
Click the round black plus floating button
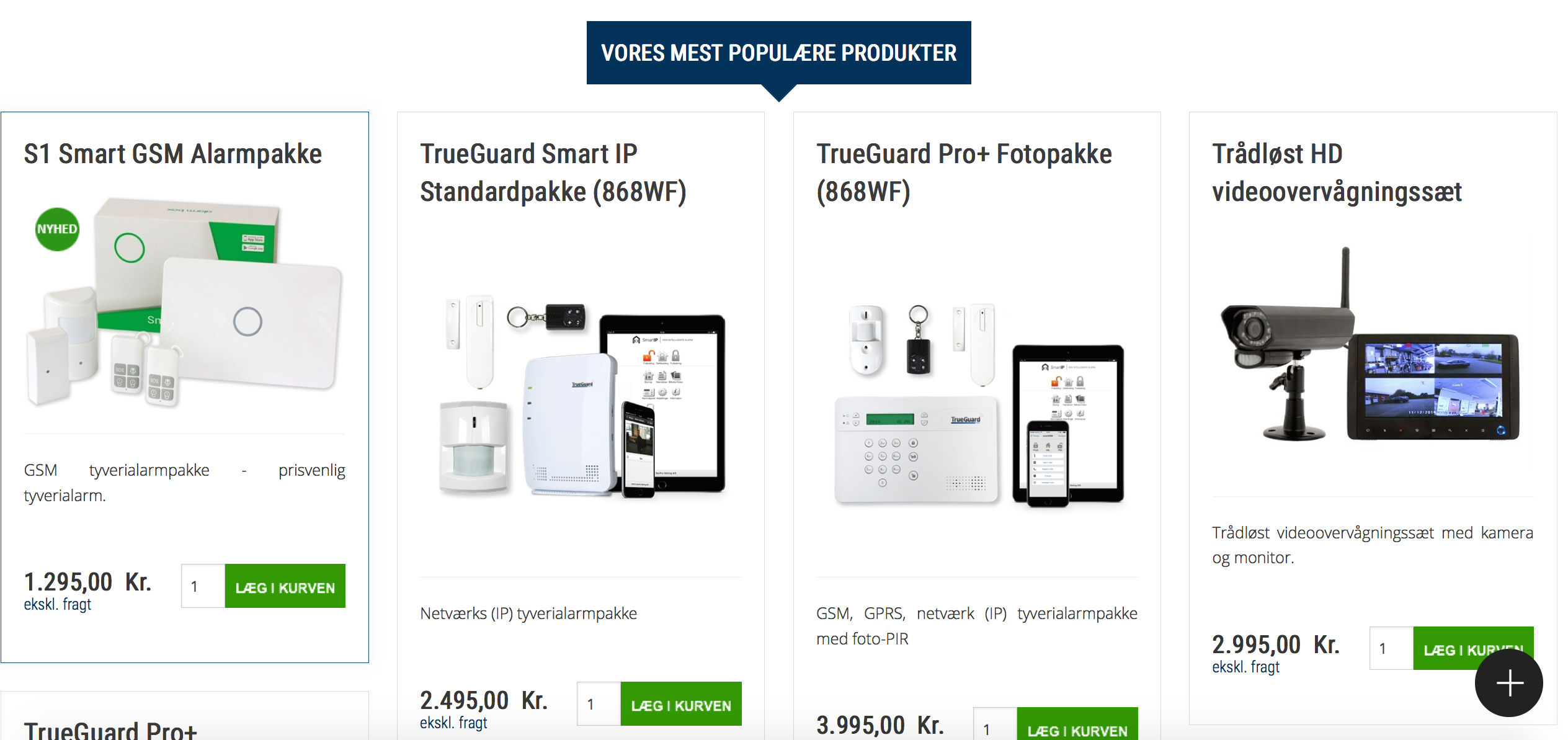pyautogui.click(x=1508, y=683)
